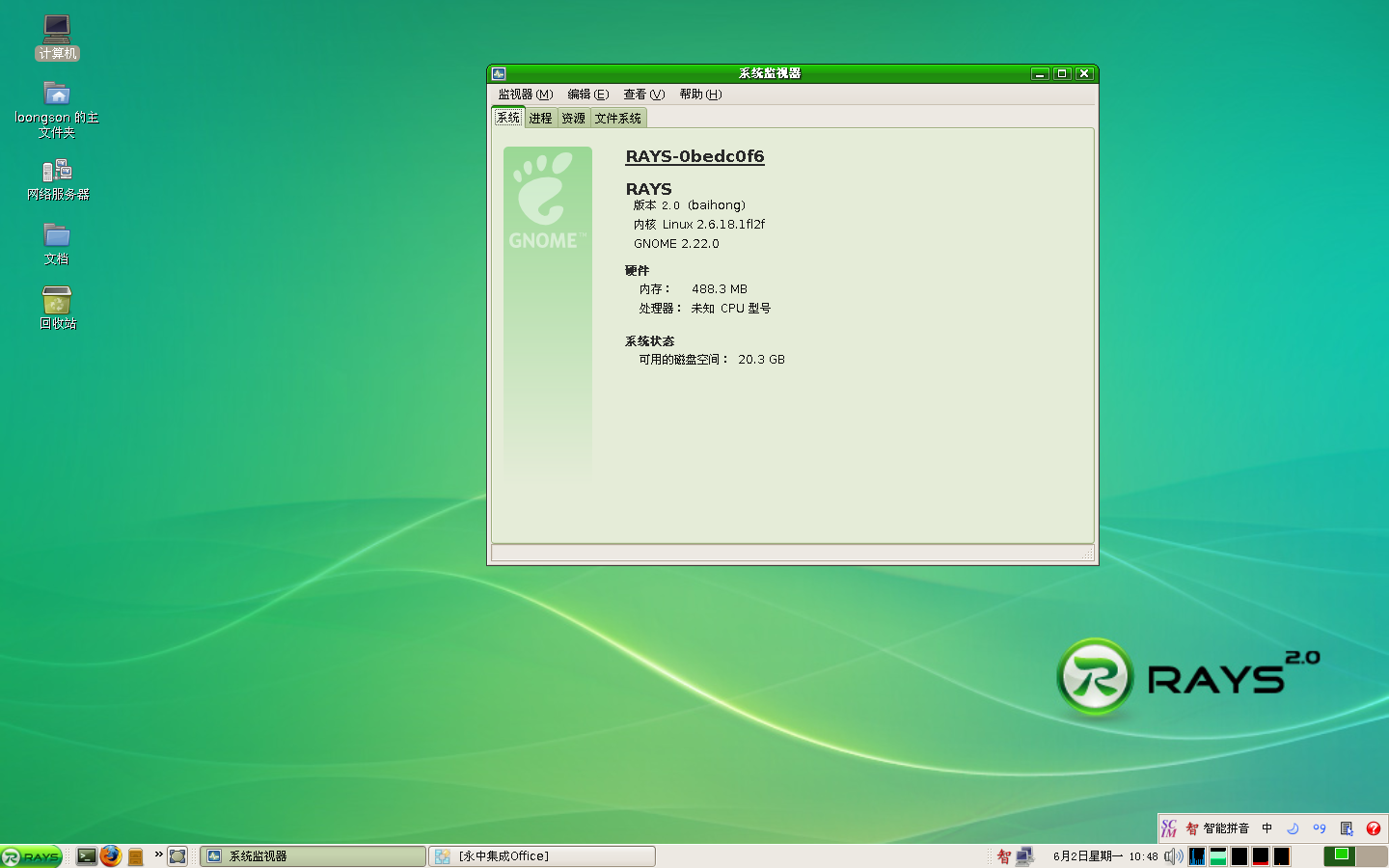Click the show desktop panel icon
This screenshot has width=1389, height=868.
pyautogui.click(x=177, y=855)
